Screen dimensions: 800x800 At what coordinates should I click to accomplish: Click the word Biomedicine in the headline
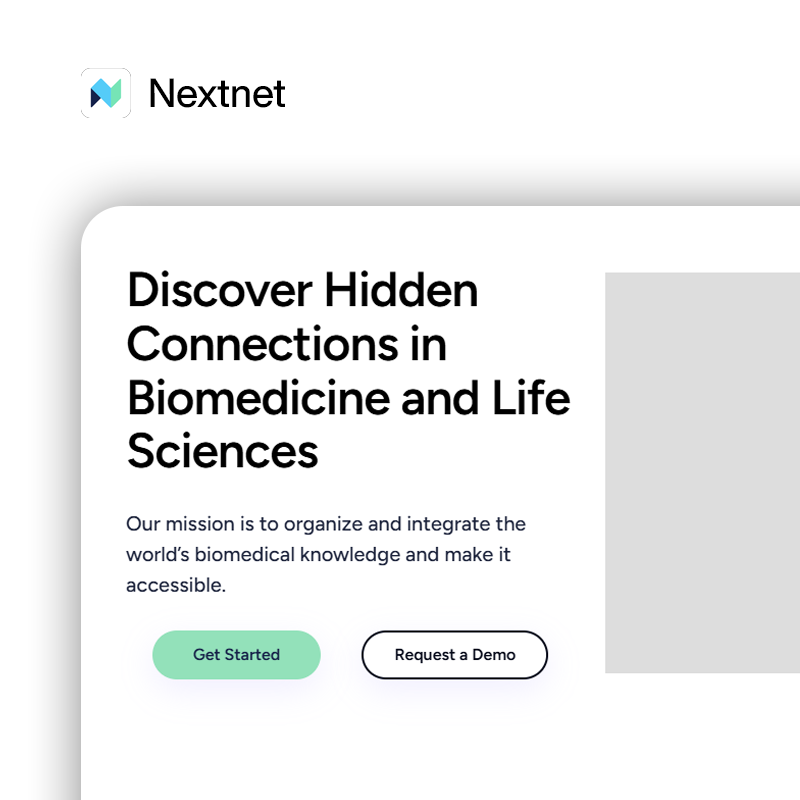click(x=258, y=397)
